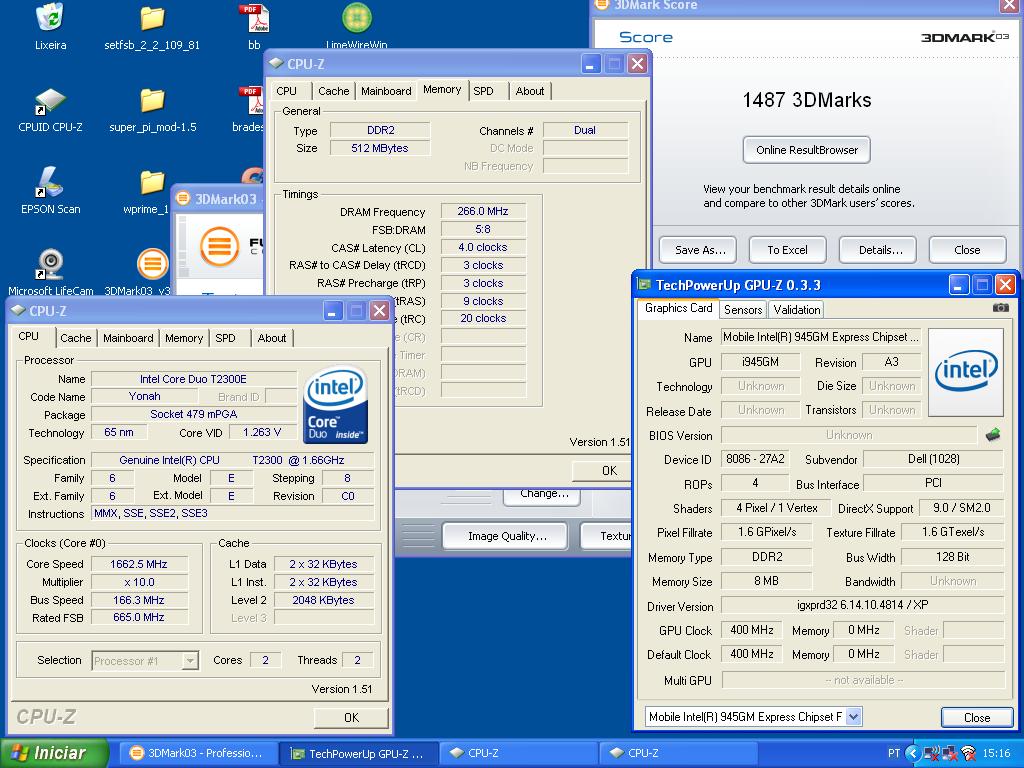
Task: Select SPD tab in the rear CPU-Z window
Action: pyautogui.click(x=483, y=91)
